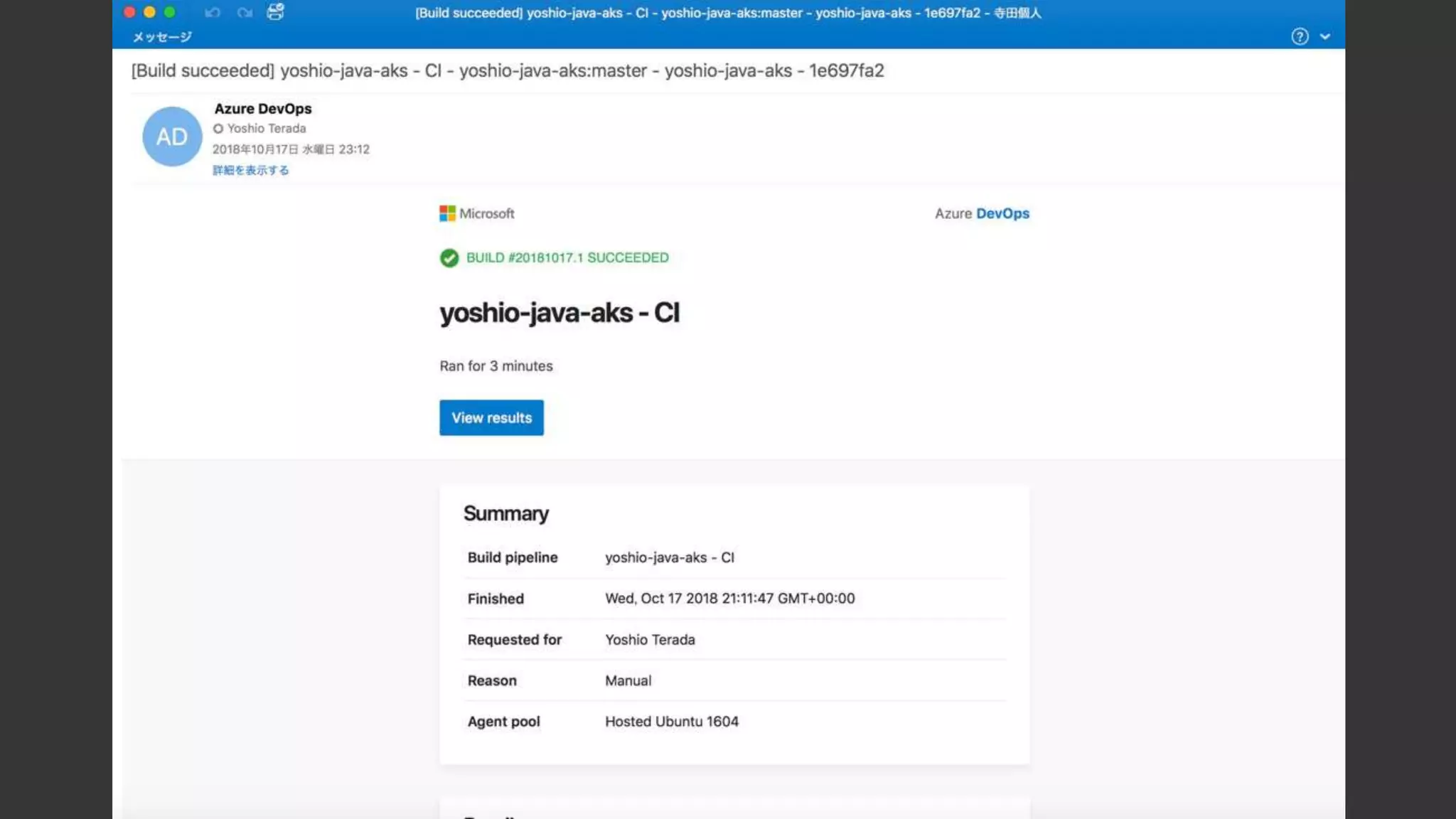Open the メッセージ ribbon tab

pos(162,36)
